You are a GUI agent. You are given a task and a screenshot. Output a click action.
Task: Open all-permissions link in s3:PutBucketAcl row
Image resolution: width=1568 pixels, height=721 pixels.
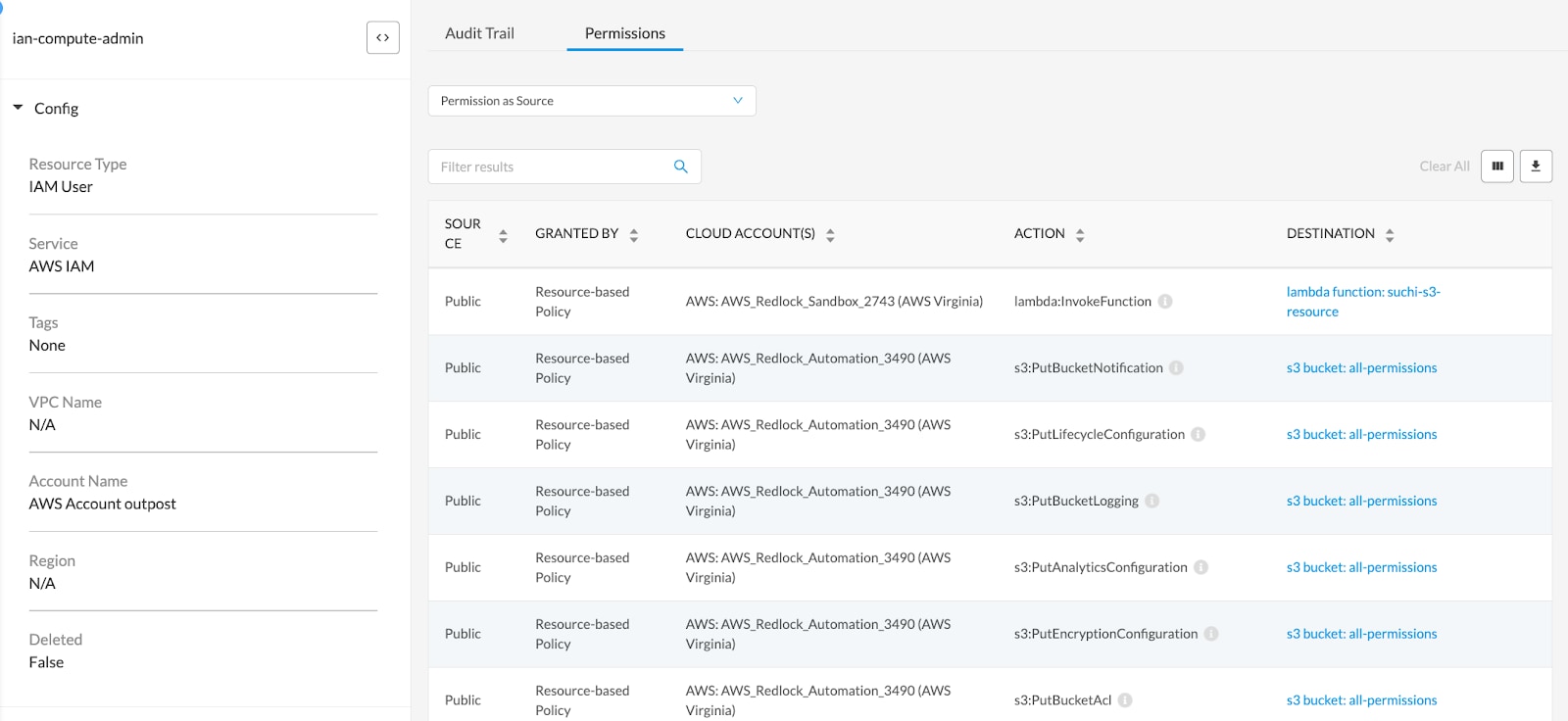1361,700
